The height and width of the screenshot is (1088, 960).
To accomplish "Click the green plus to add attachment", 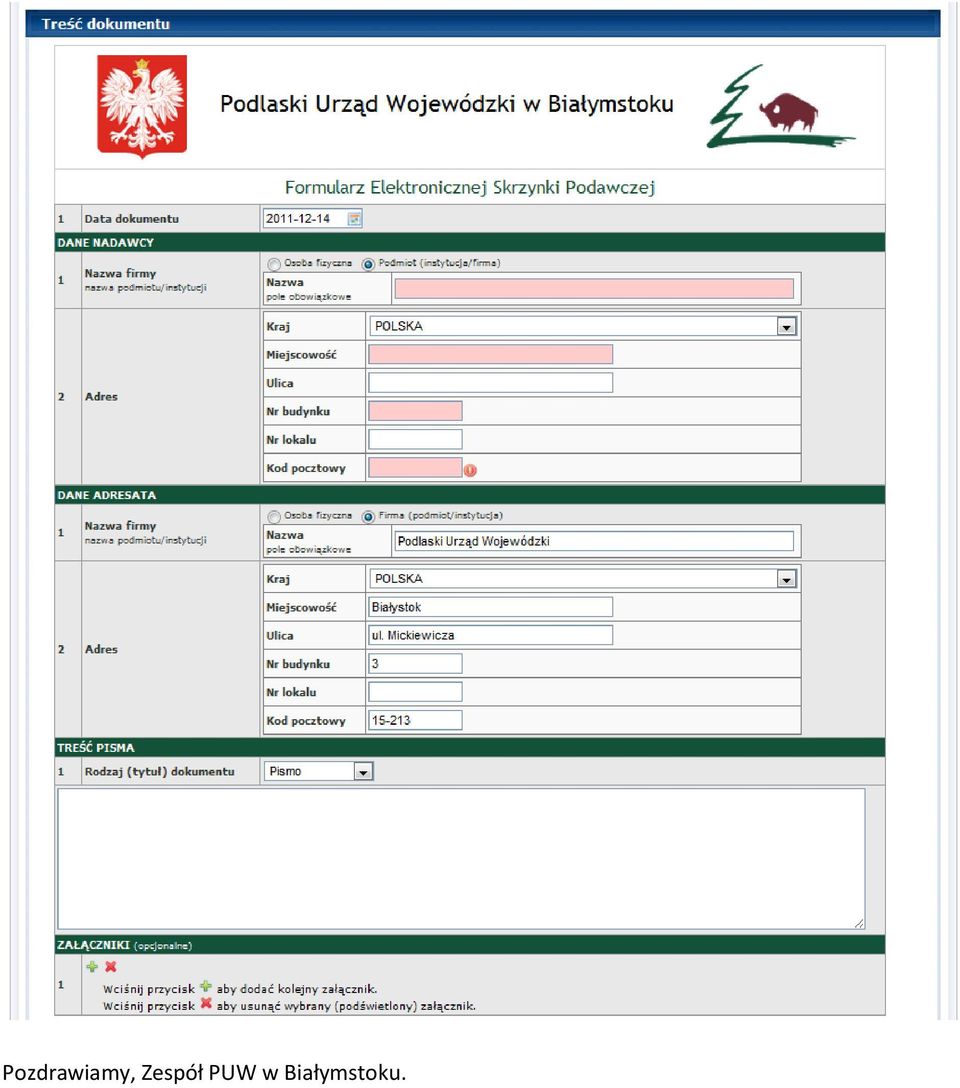I will 92,967.
